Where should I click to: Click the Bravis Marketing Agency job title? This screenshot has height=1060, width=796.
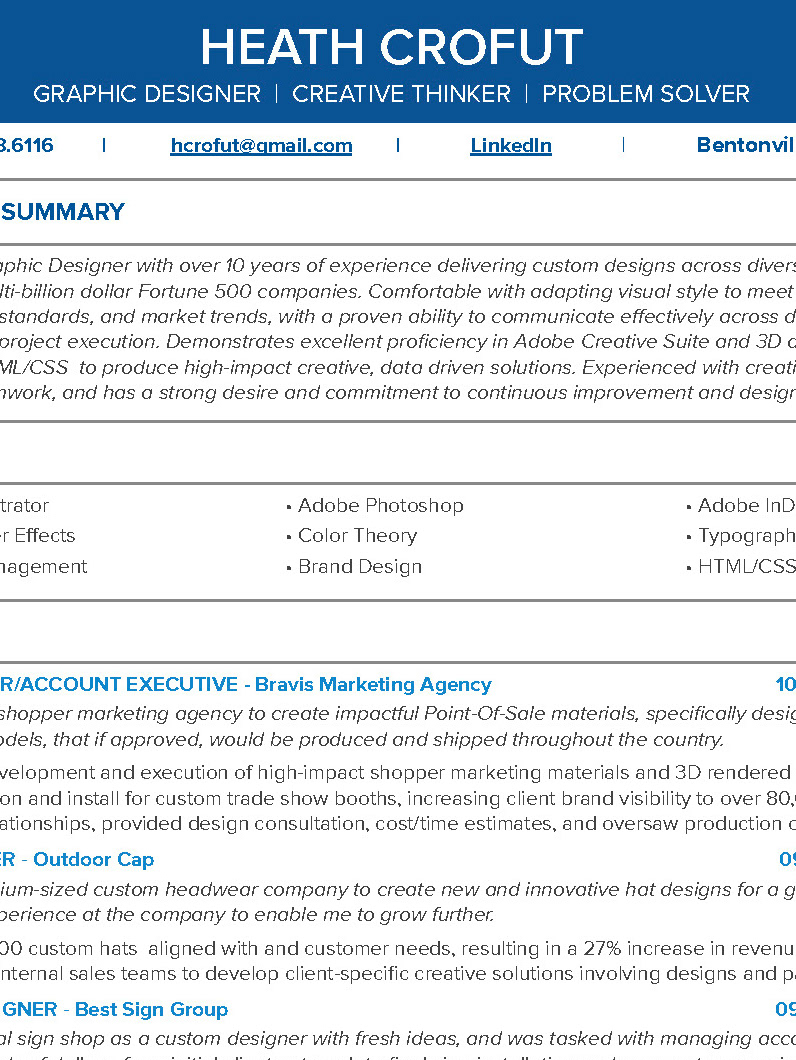point(246,685)
